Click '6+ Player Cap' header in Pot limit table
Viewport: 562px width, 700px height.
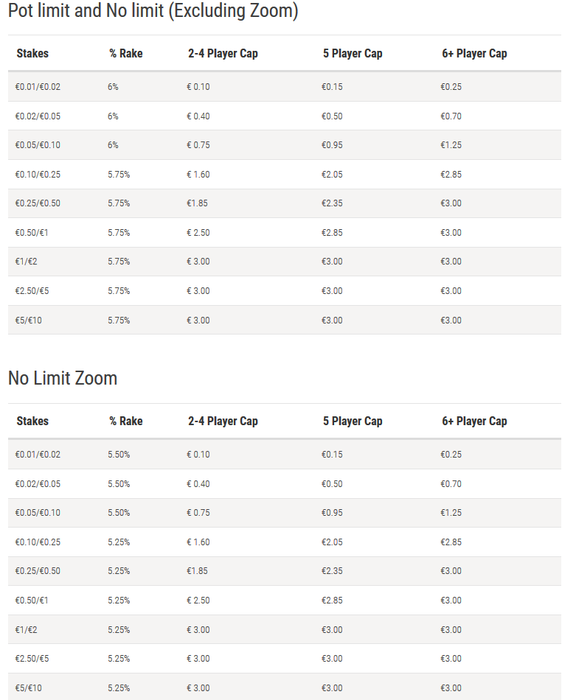point(475,54)
